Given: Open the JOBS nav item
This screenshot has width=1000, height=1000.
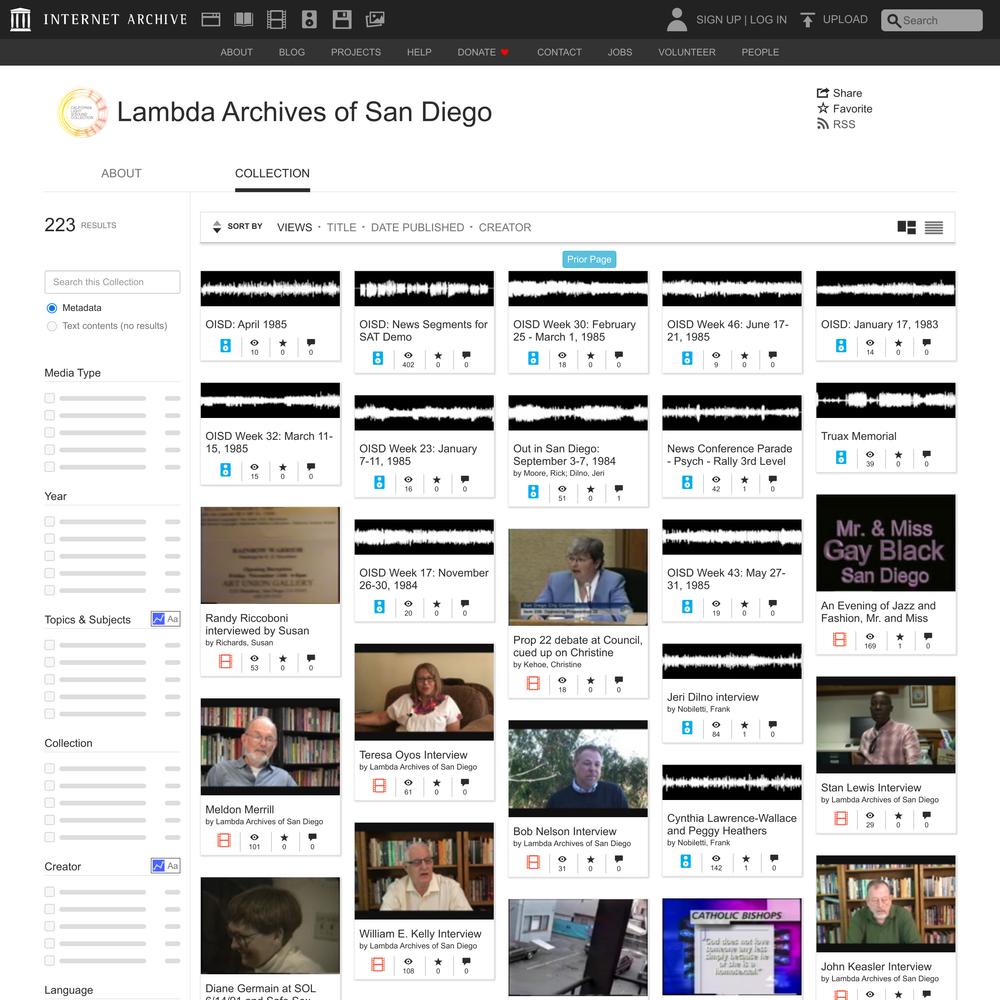Looking at the screenshot, I should point(620,52).
